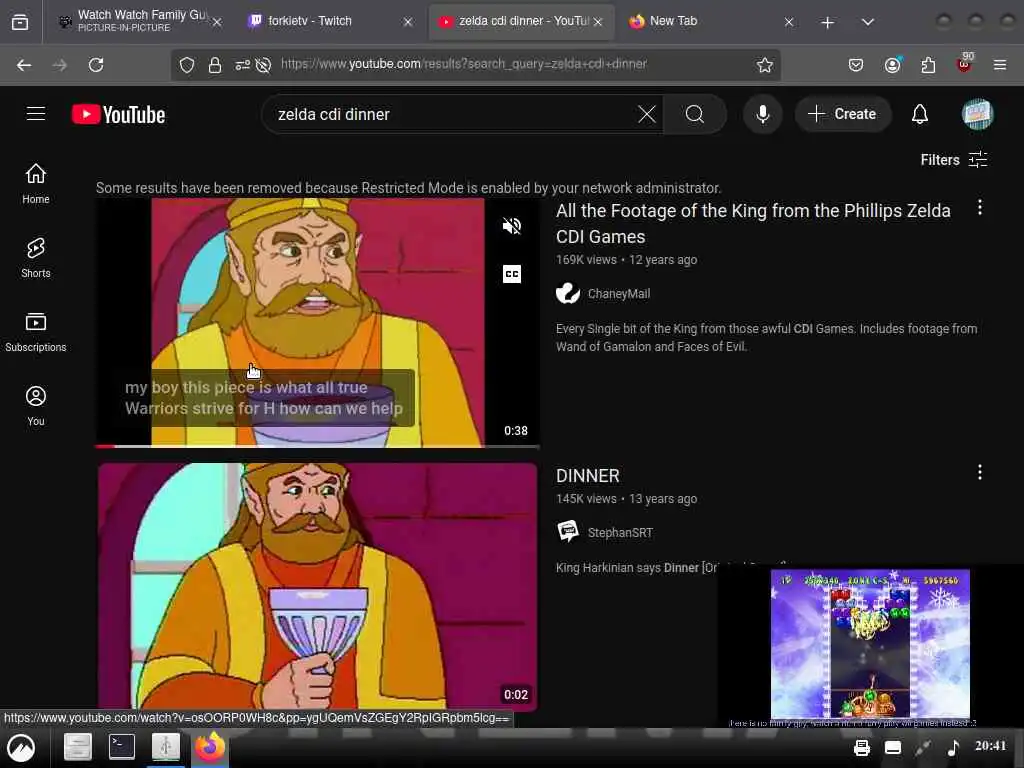Open the DINNER video thumbnail
Viewport: 1024px width, 768px height.
[317, 586]
